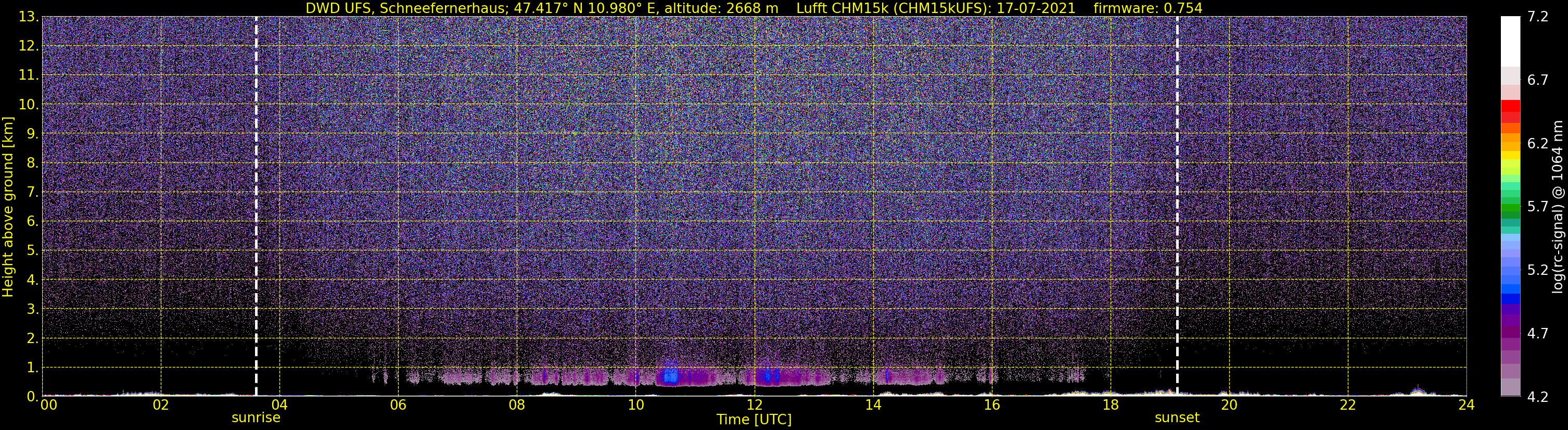Click the "22" tick label on the time axis
1568x430 pixels.
[1348, 406]
